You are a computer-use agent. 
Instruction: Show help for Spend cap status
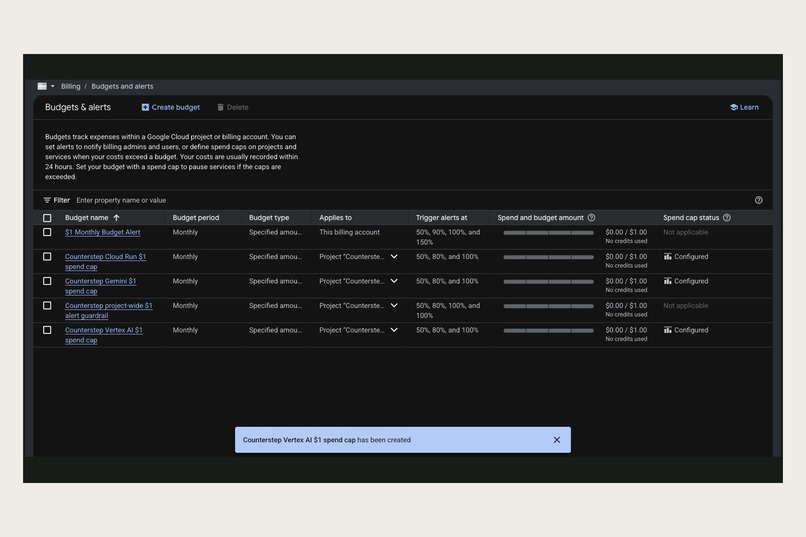727,218
